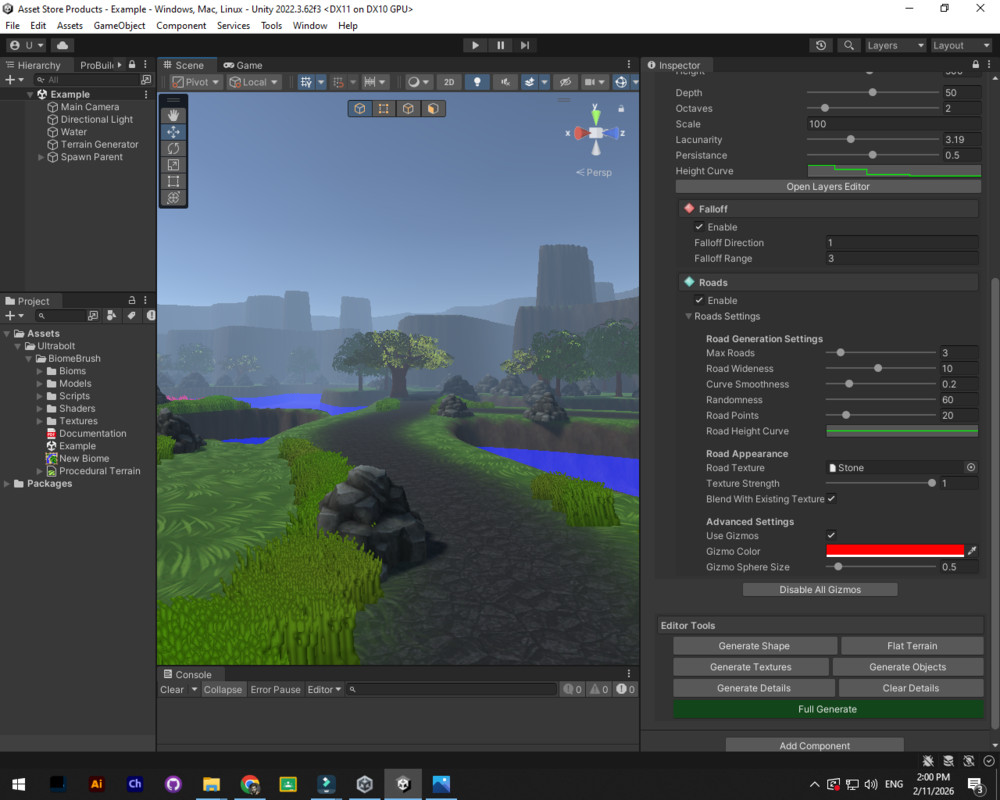Open the cloud services icon
Screen dimensions: 1000x800
[62, 45]
